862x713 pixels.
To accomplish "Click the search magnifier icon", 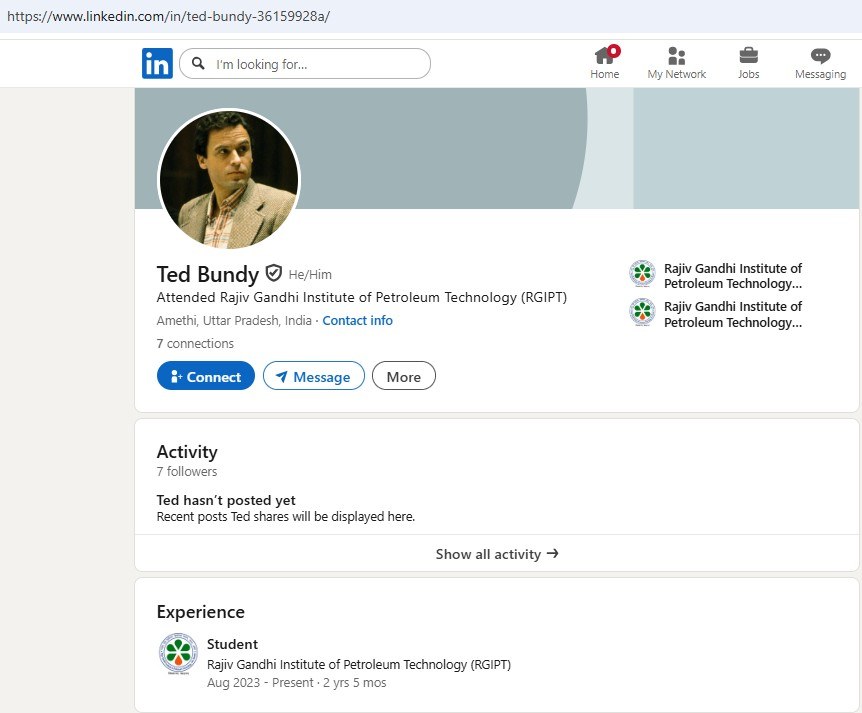I will [198, 63].
